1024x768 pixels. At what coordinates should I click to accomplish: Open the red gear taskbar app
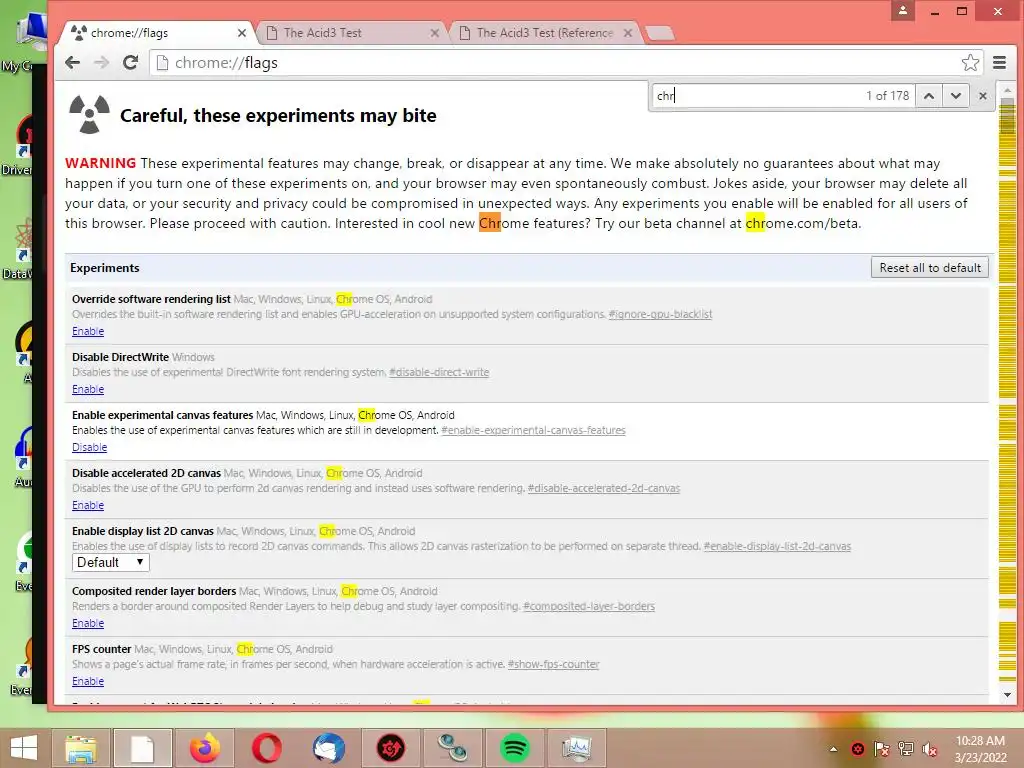pyautogui.click(x=391, y=748)
